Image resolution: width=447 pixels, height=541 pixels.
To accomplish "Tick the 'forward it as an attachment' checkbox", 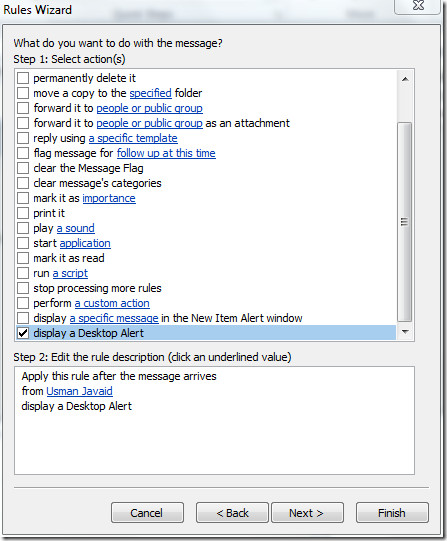I will (x=23, y=123).
